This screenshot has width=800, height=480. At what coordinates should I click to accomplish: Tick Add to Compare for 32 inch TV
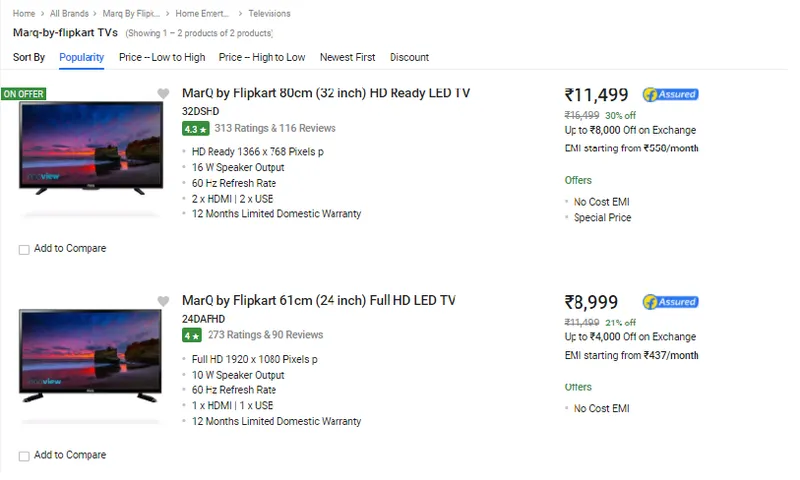click(x=24, y=250)
